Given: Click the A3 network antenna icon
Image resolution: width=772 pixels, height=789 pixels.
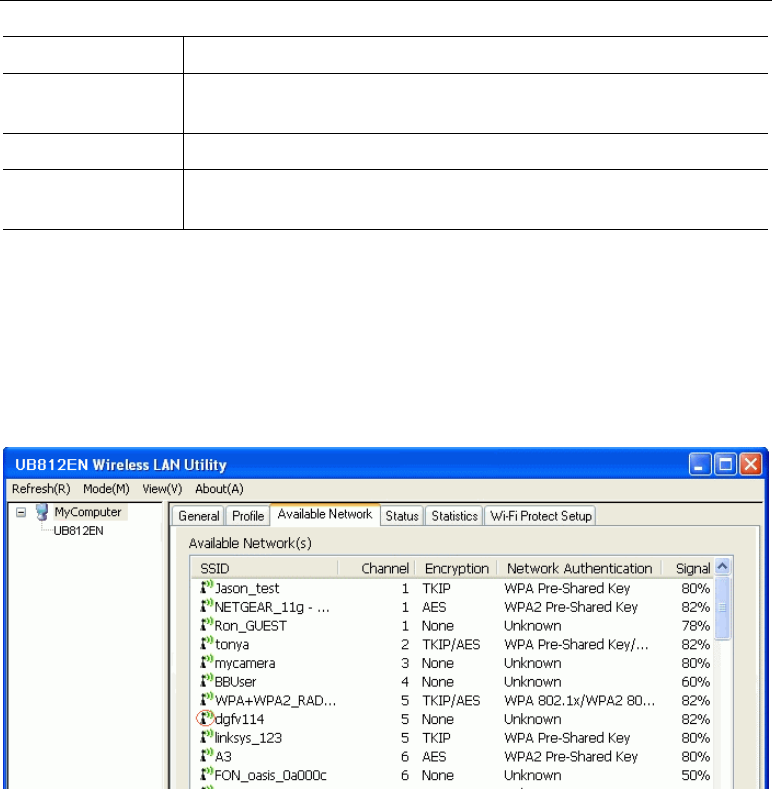Looking at the screenshot, I should pyautogui.click(x=207, y=755).
